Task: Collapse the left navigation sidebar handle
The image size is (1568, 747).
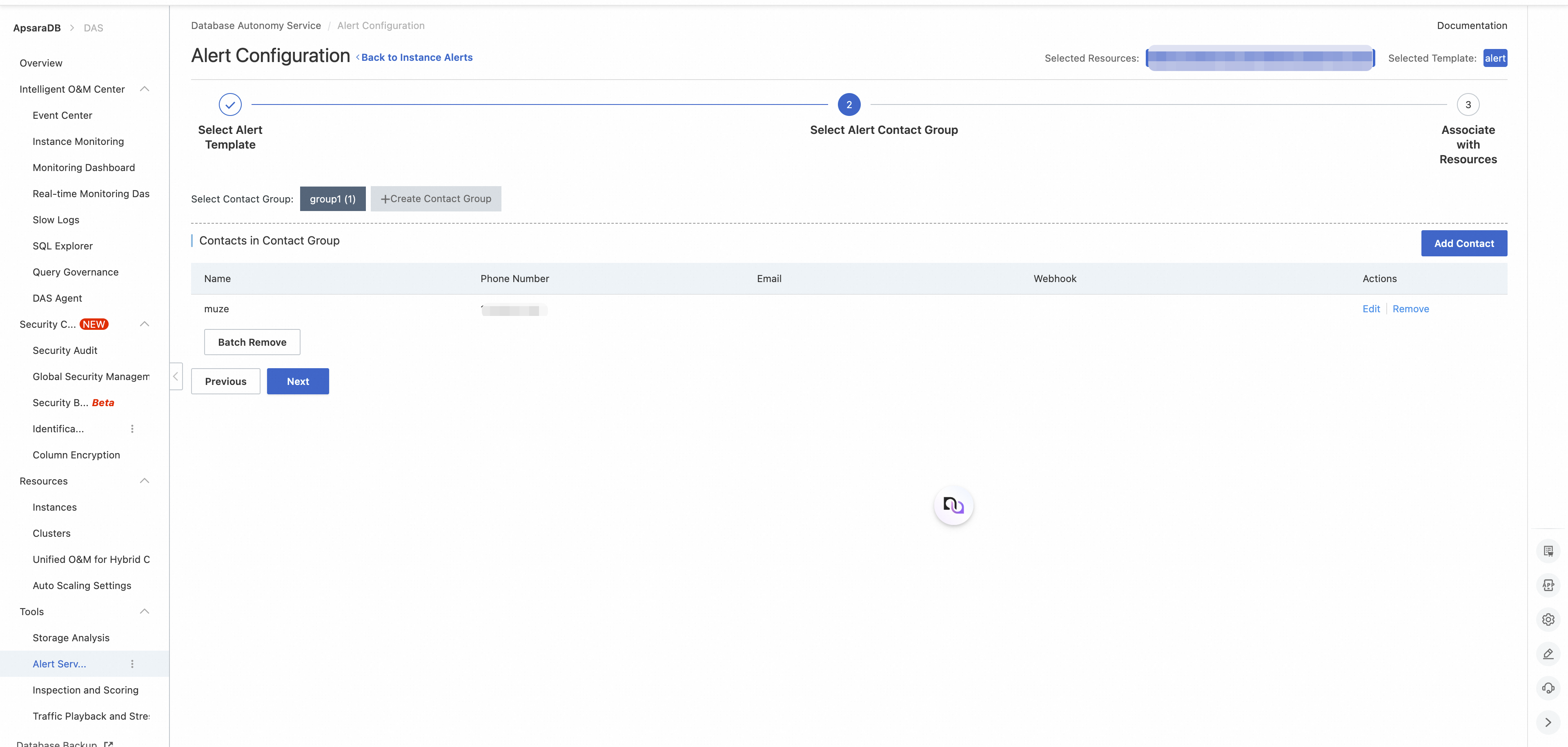Action: (176, 376)
